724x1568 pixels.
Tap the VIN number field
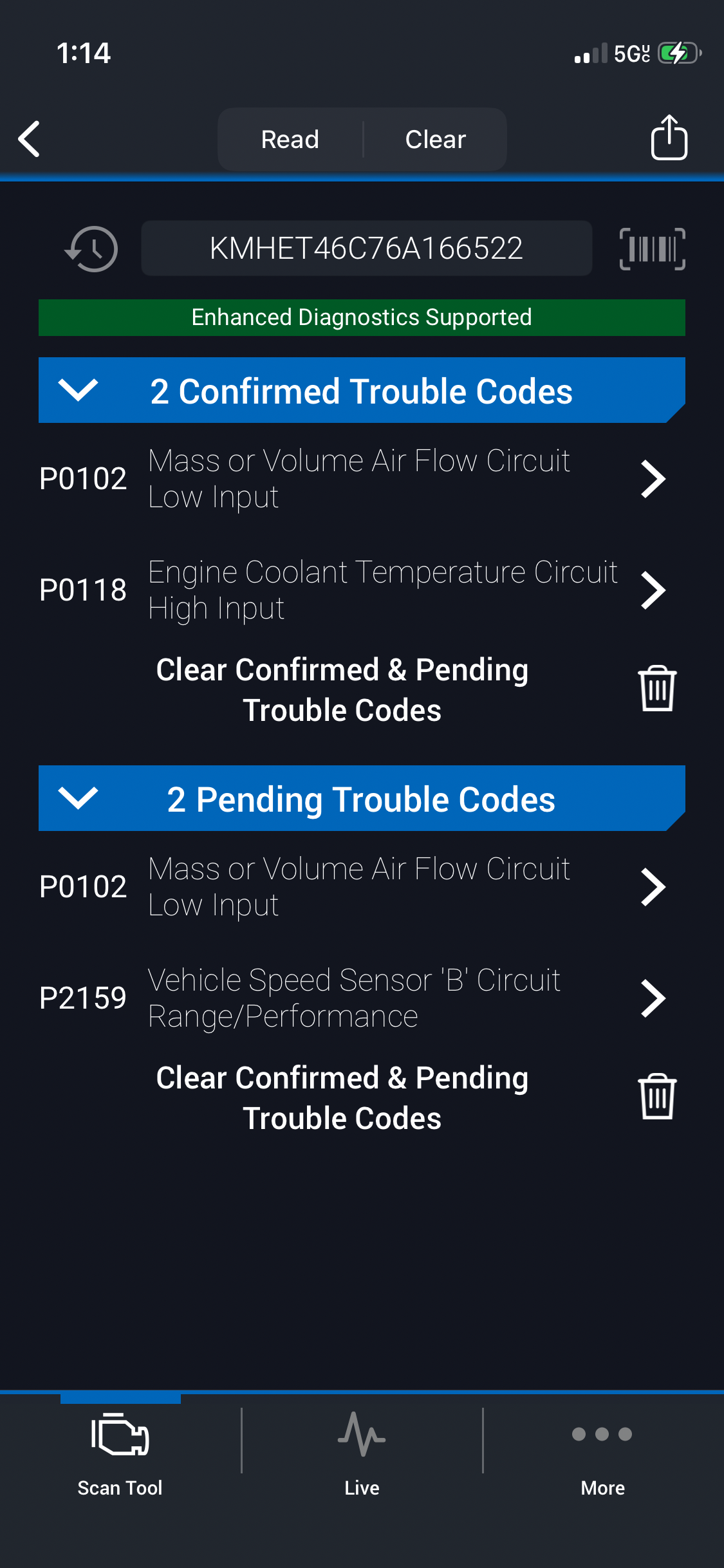366,248
